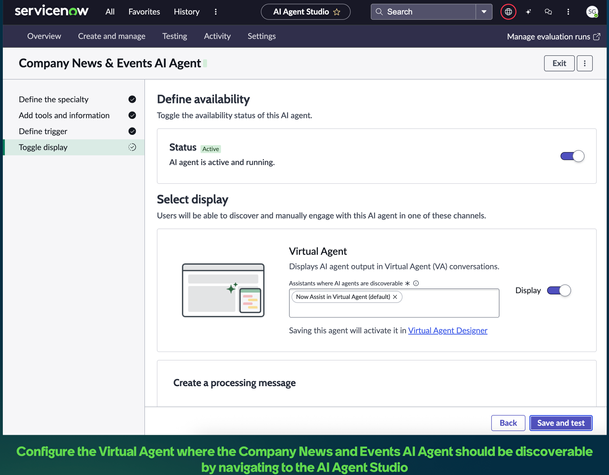
Task: Expand the Search scope dropdown arrow
Action: coord(484,12)
